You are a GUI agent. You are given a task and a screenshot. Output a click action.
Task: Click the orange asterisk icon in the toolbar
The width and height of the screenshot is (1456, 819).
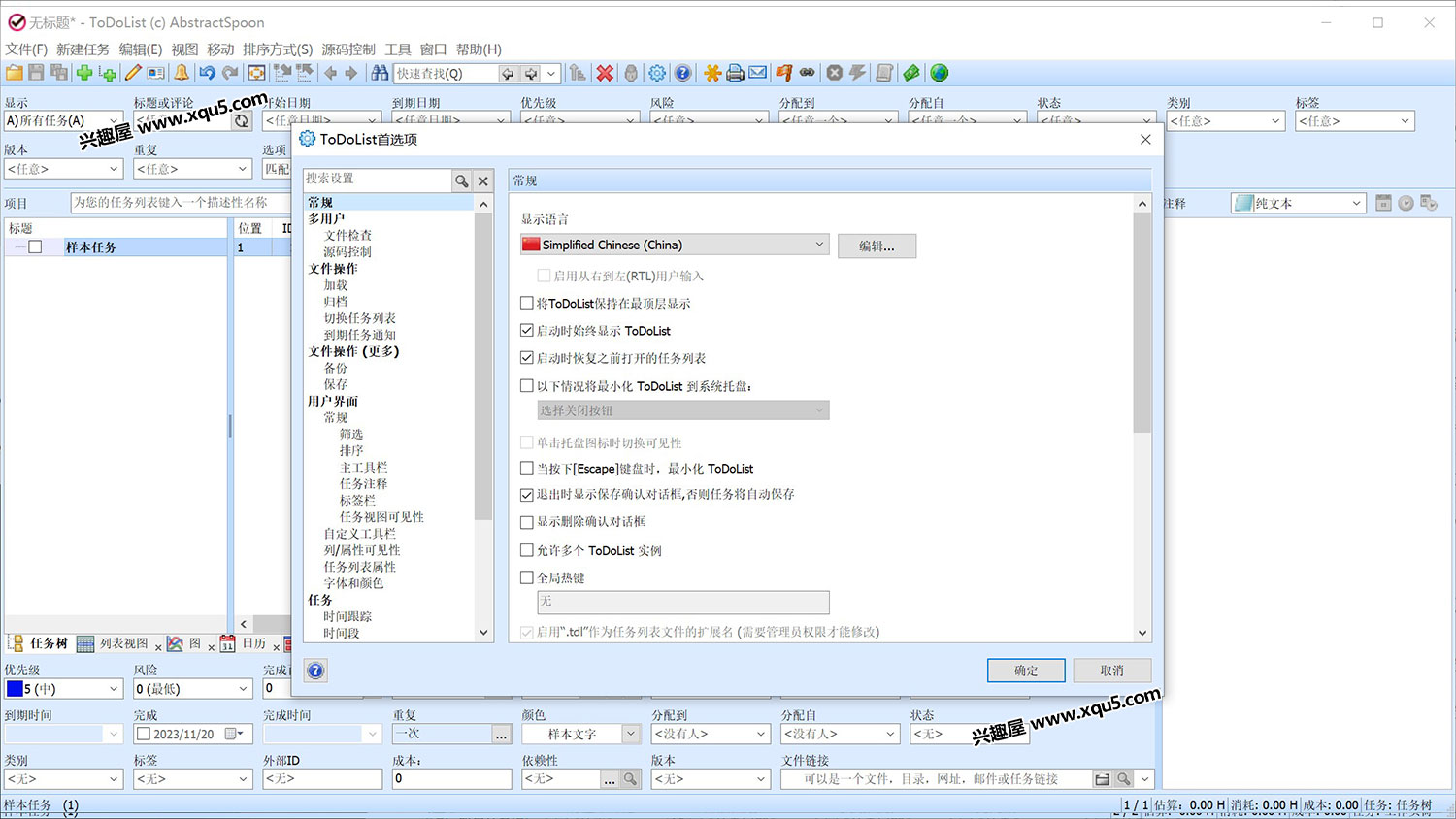(711, 73)
